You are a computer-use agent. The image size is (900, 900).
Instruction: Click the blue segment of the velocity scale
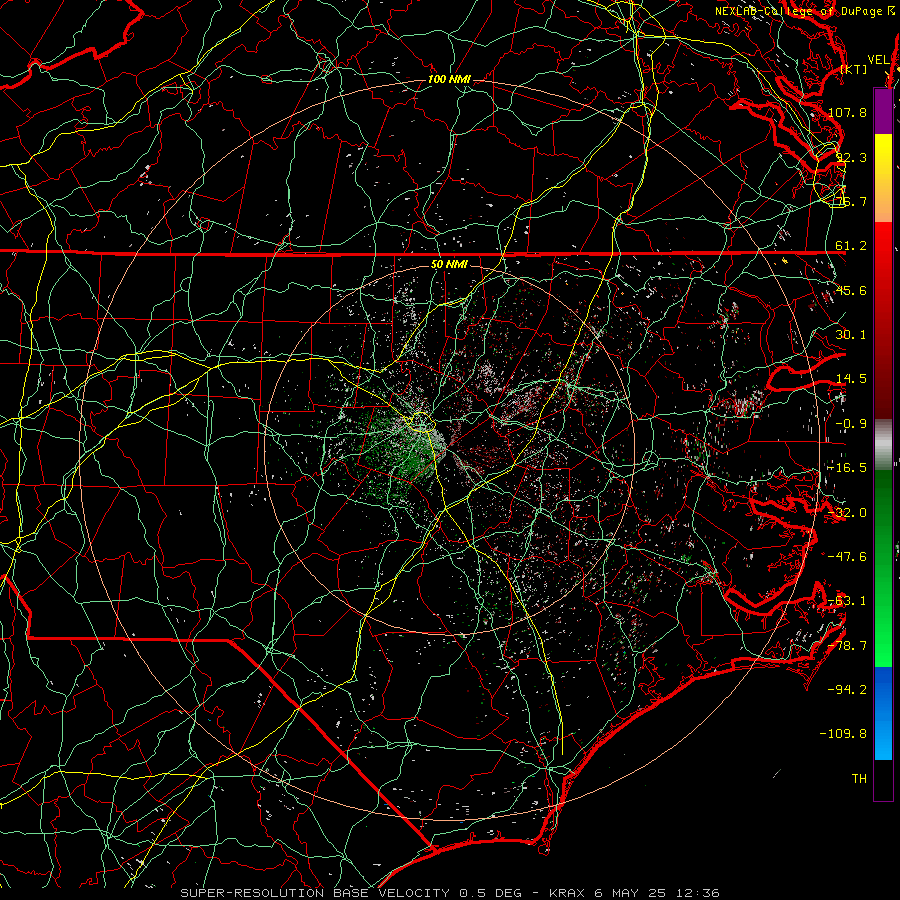883,713
